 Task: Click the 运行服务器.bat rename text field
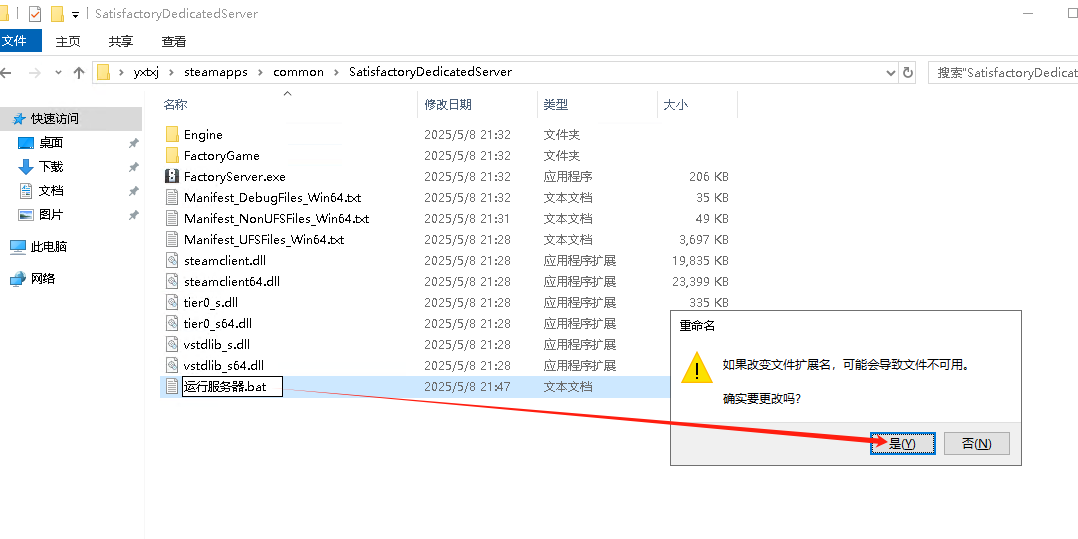(232, 386)
